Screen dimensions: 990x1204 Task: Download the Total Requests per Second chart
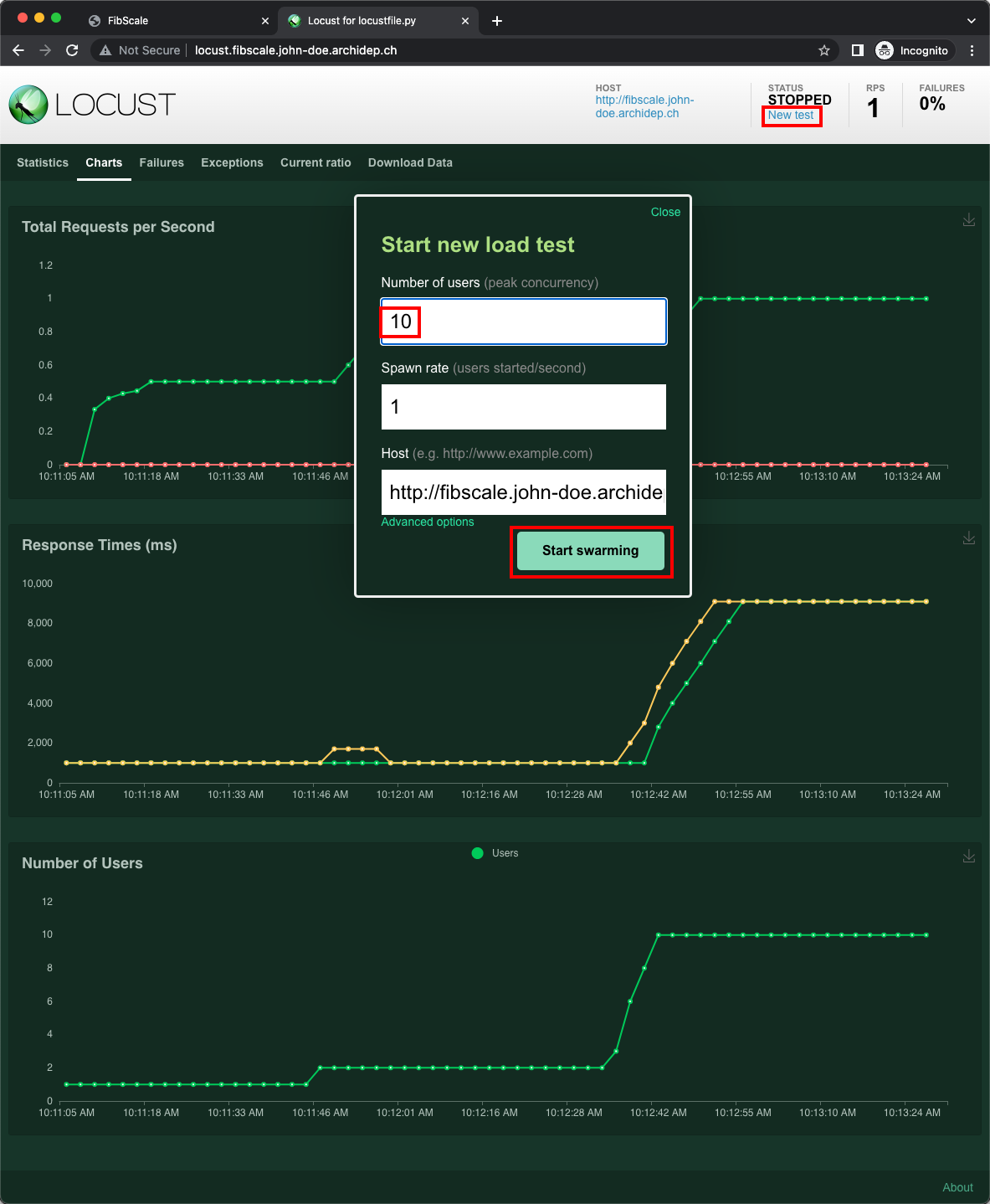tap(968, 220)
